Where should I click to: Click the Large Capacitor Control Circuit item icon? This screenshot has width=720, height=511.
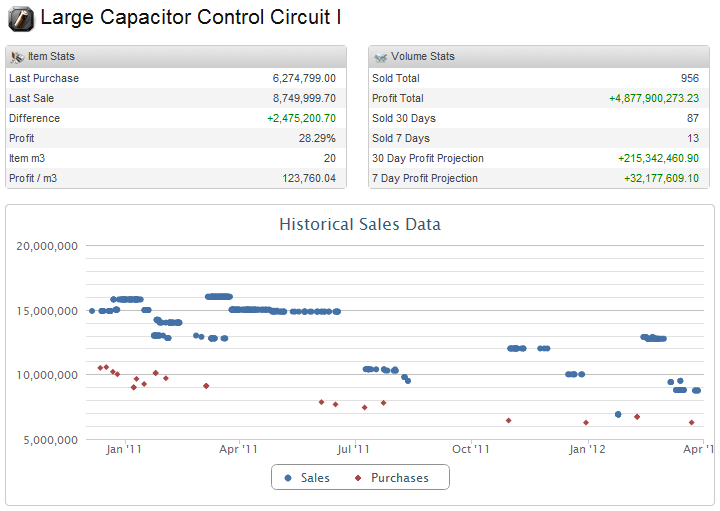click(x=20, y=18)
